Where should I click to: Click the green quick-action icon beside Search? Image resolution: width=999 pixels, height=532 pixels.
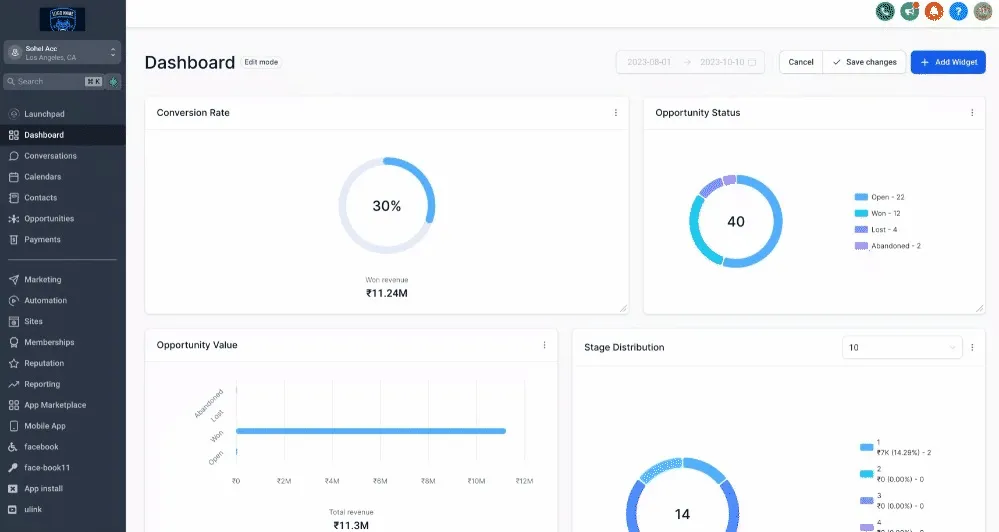point(113,82)
